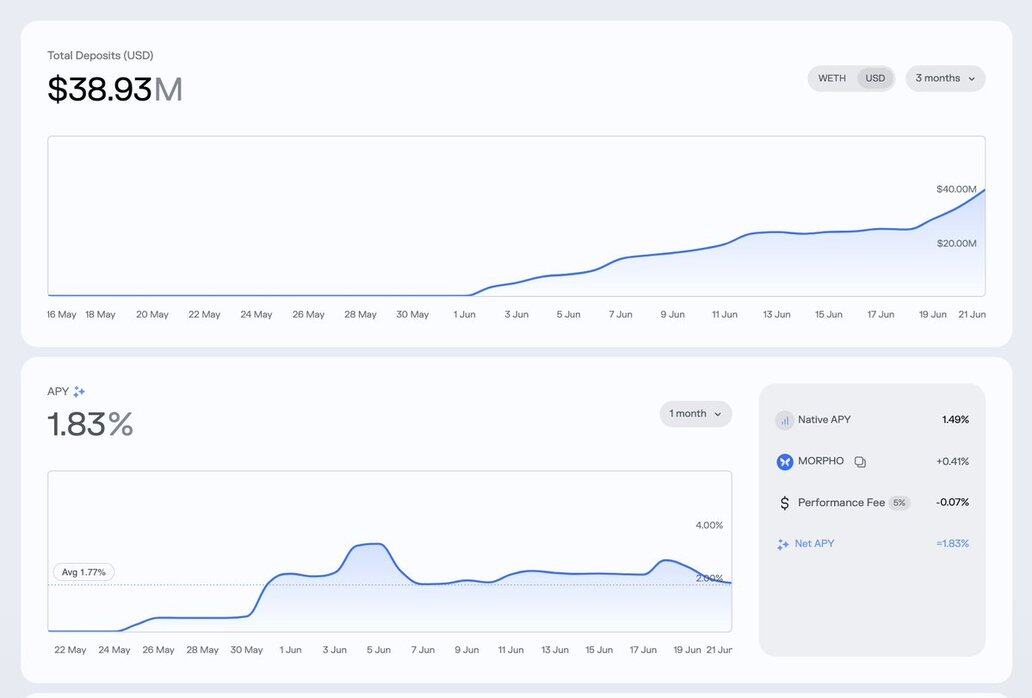Image resolution: width=1032 pixels, height=698 pixels.
Task: Click the =1.83% Net APY value
Action: click(952, 544)
